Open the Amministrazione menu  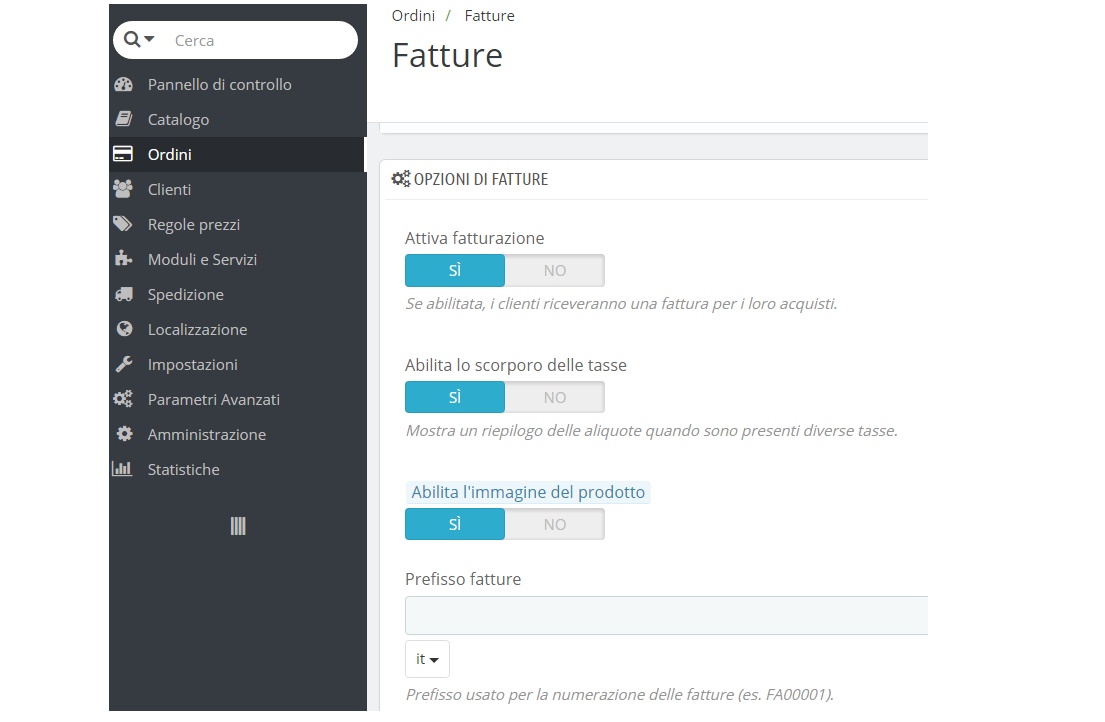click(206, 434)
